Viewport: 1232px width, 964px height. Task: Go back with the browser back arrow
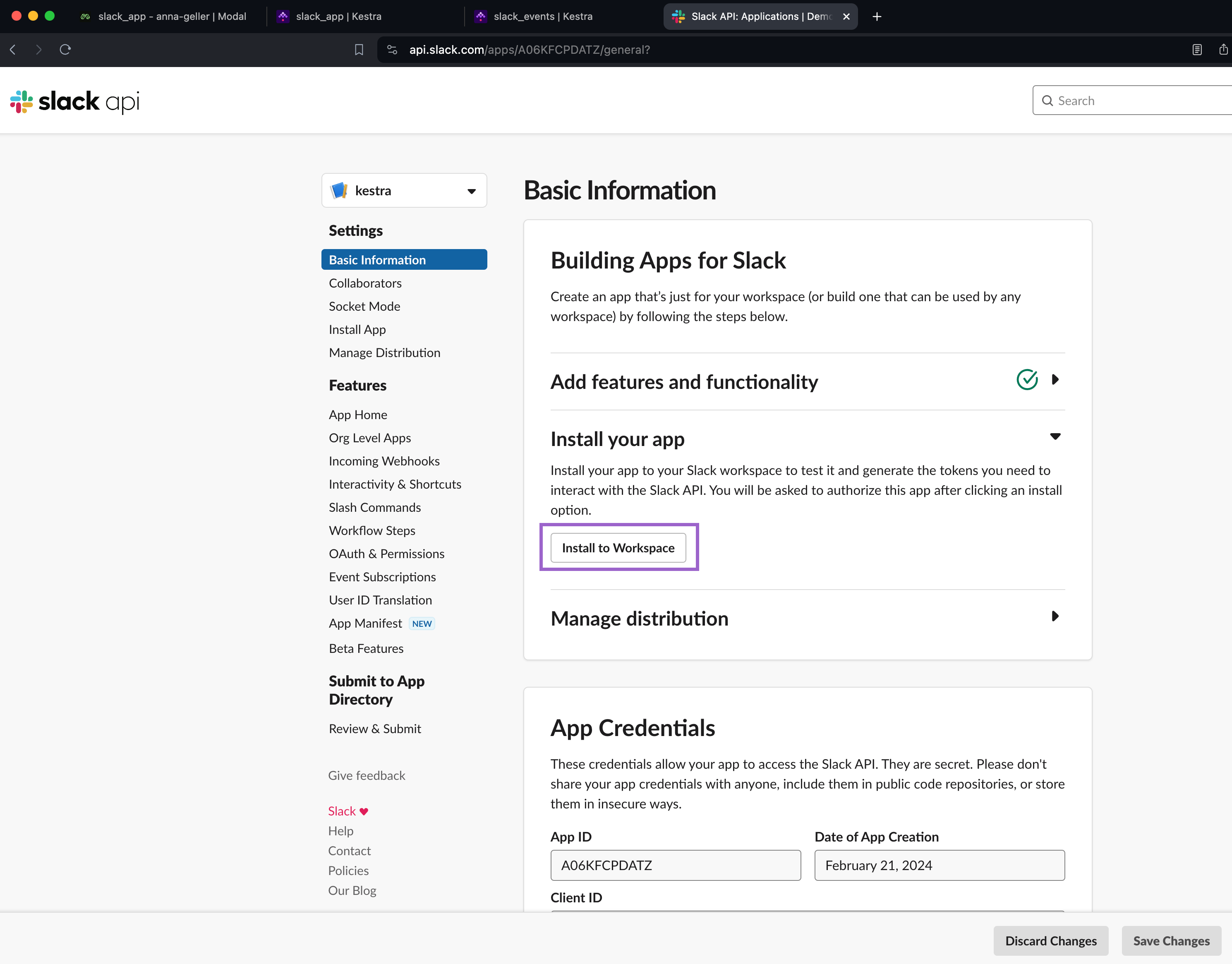click(x=13, y=50)
